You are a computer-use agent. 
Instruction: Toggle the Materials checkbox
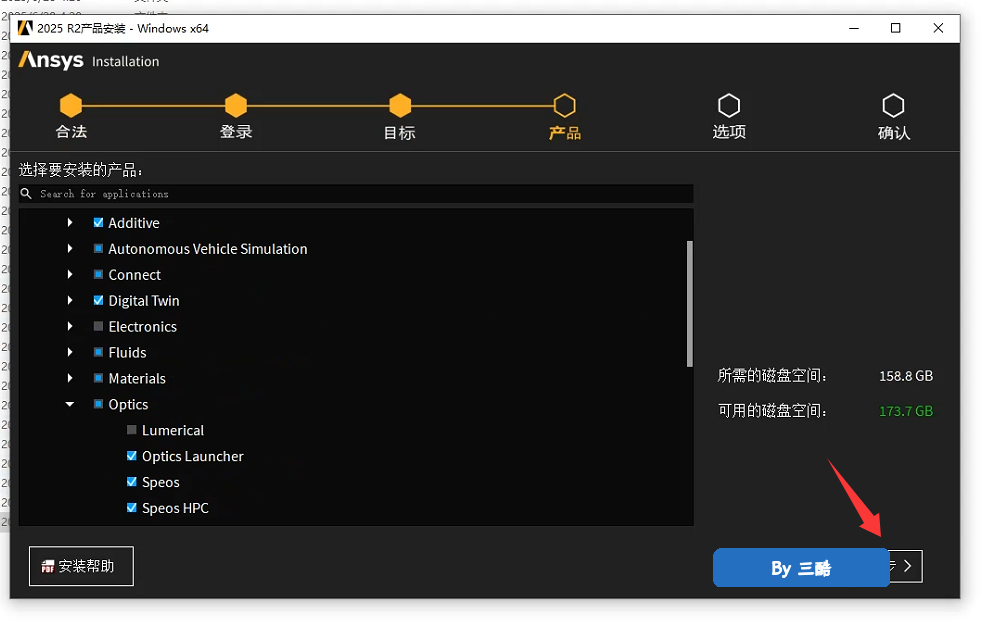coord(98,378)
